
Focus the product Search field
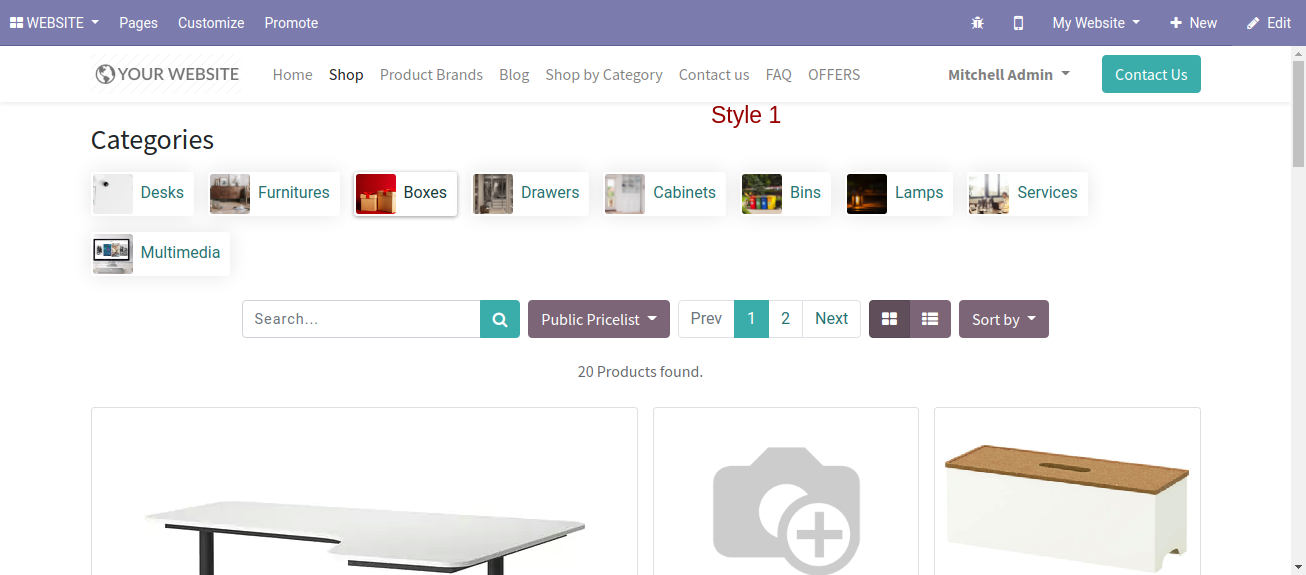[x=361, y=319]
